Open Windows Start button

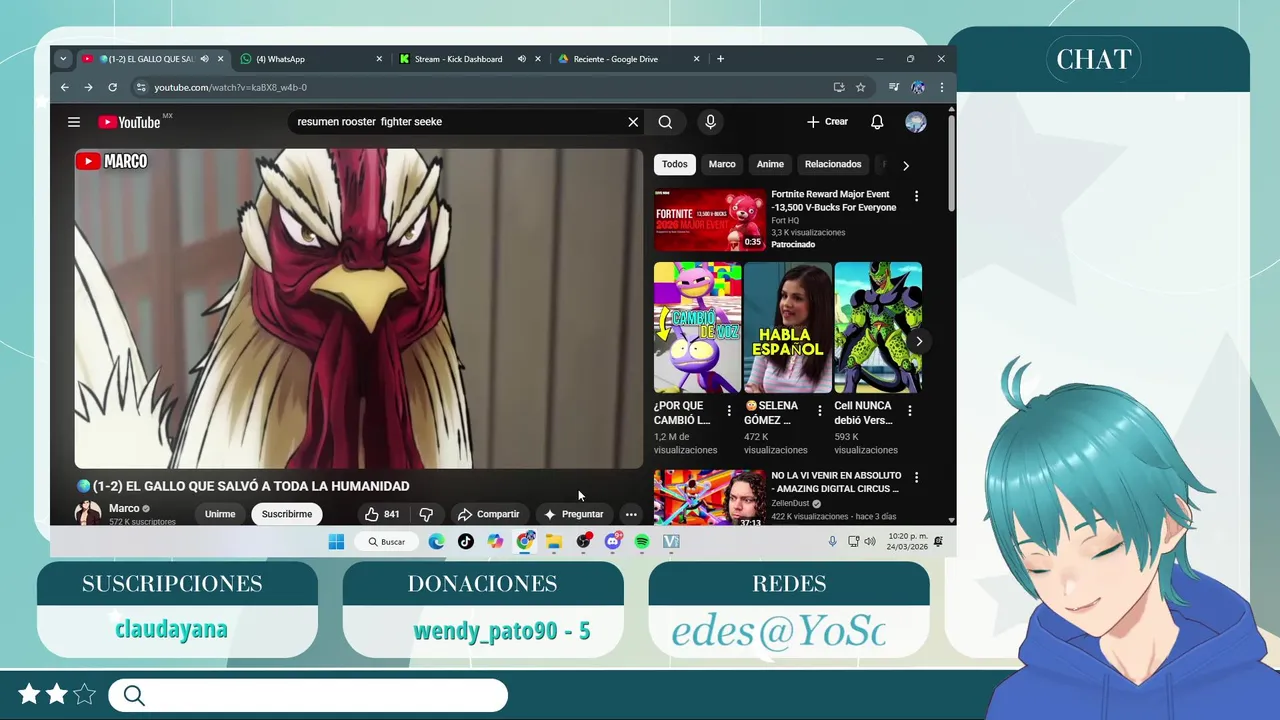point(336,541)
